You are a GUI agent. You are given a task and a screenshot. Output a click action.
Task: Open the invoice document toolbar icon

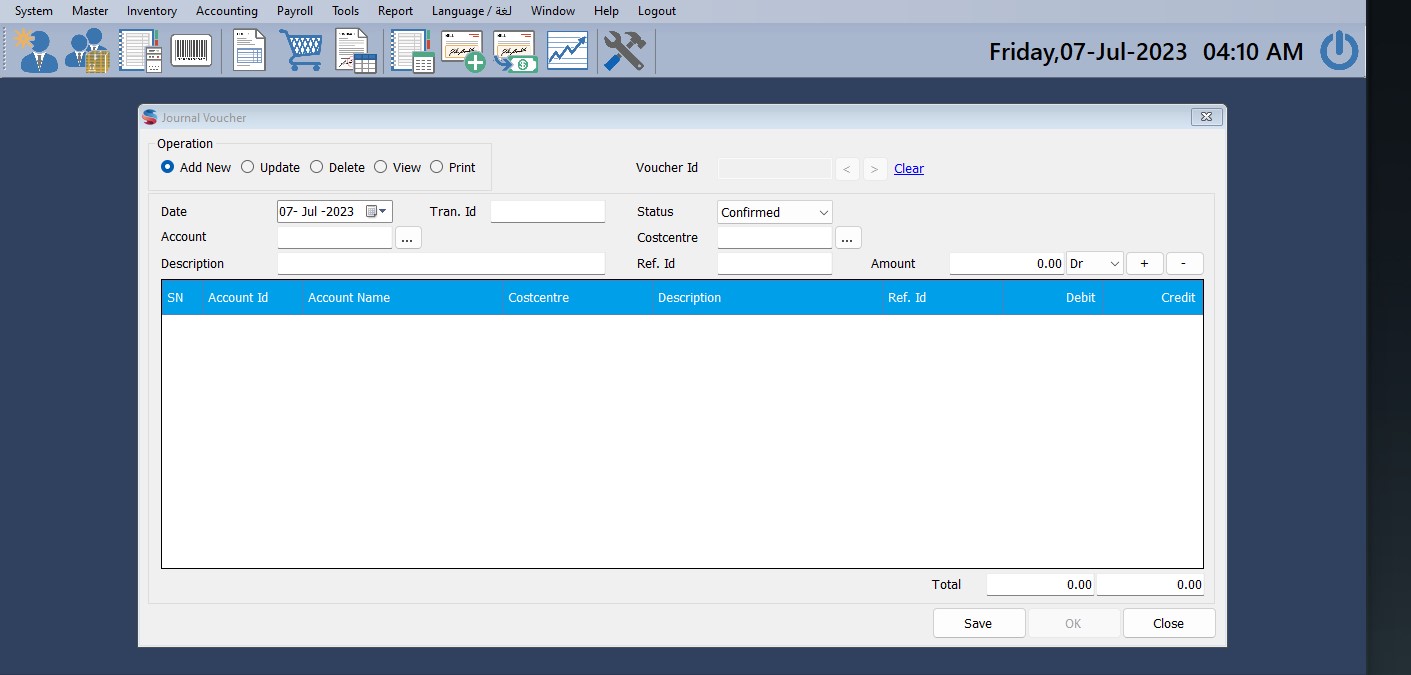[249, 50]
